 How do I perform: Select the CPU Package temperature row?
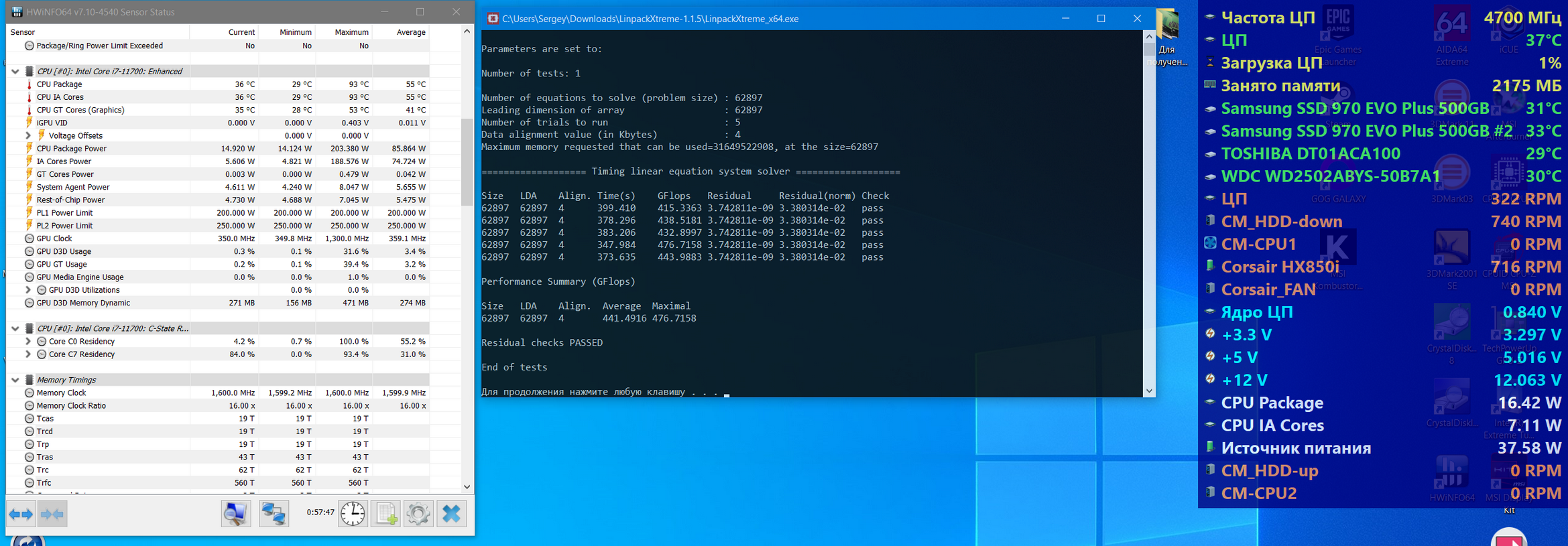click(218, 84)
